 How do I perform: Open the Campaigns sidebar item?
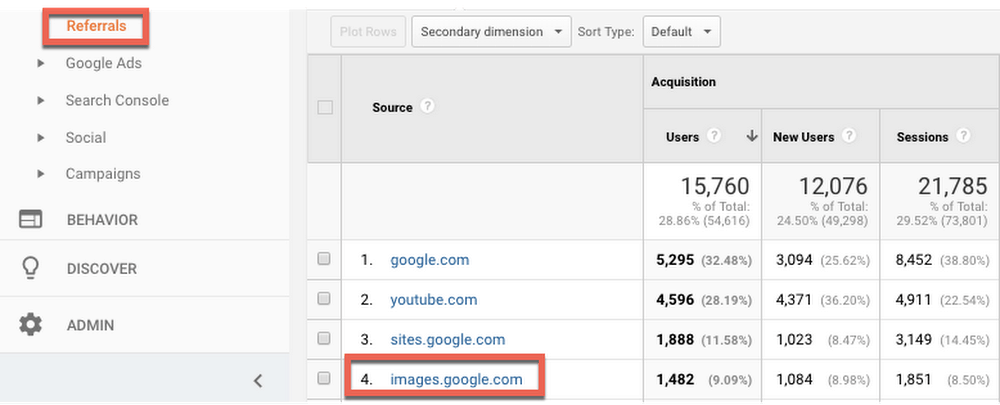click(103, 174)
